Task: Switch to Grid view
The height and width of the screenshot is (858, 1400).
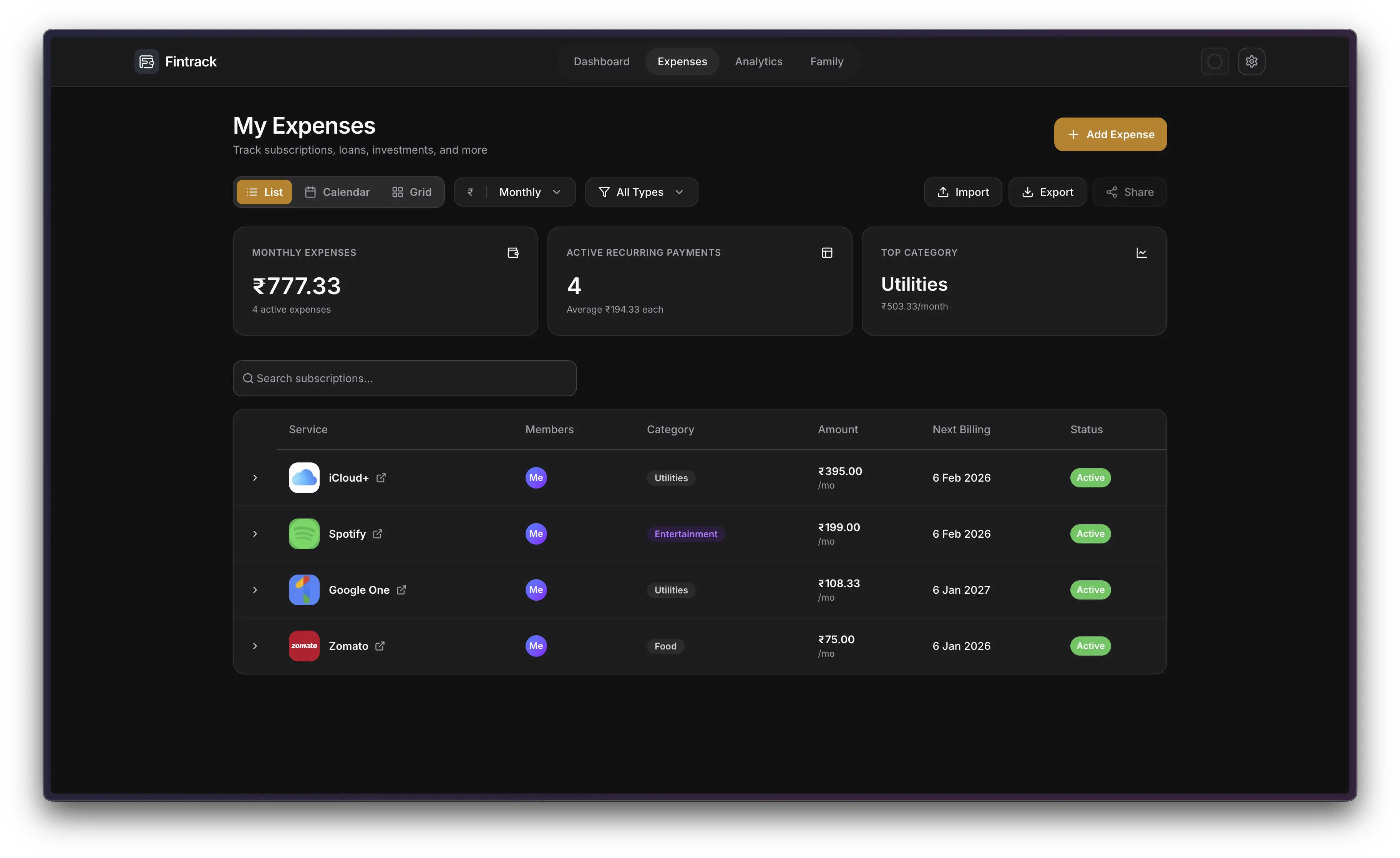Action: pos(412,192)
